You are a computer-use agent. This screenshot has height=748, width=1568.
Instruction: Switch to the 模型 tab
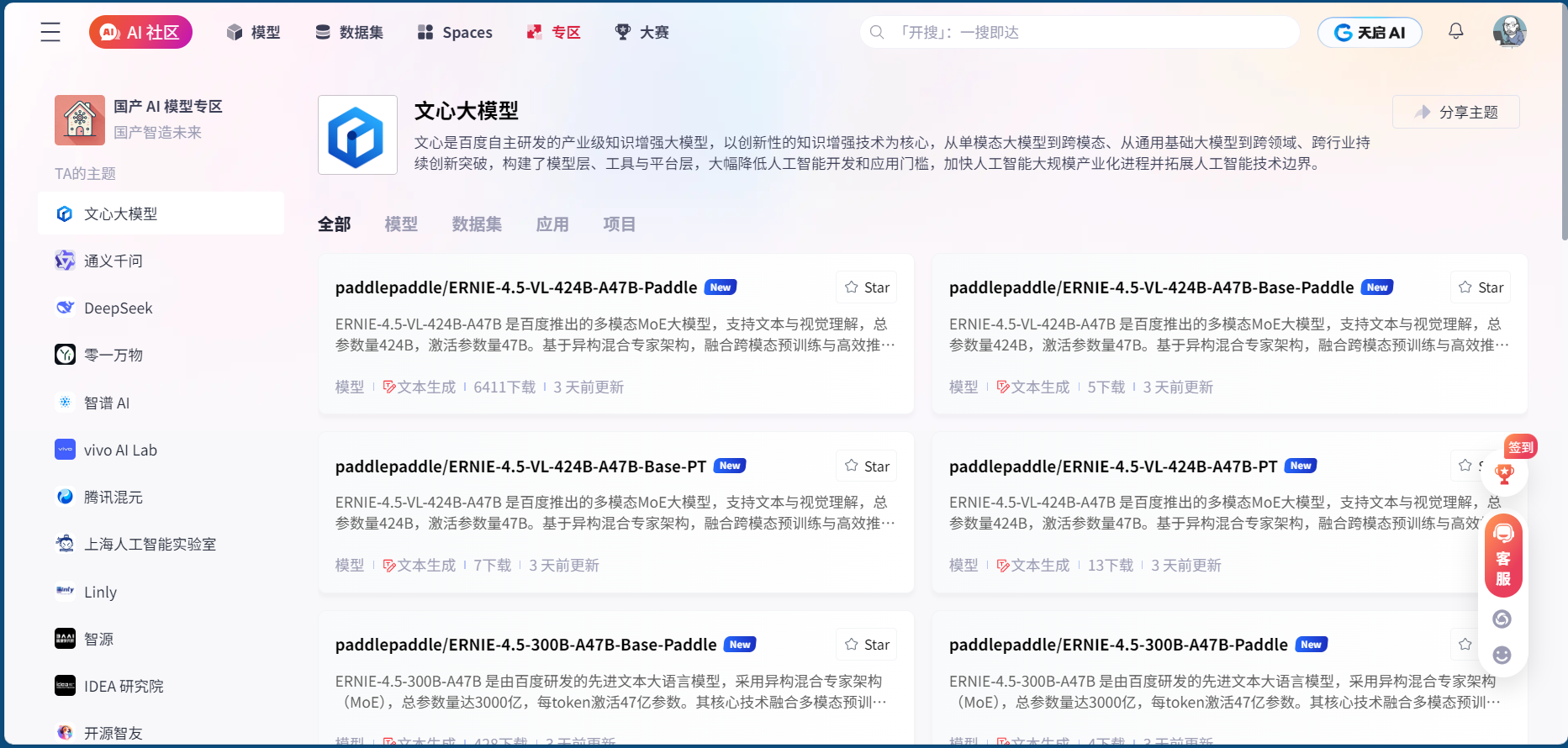click(x=401, y=224)
